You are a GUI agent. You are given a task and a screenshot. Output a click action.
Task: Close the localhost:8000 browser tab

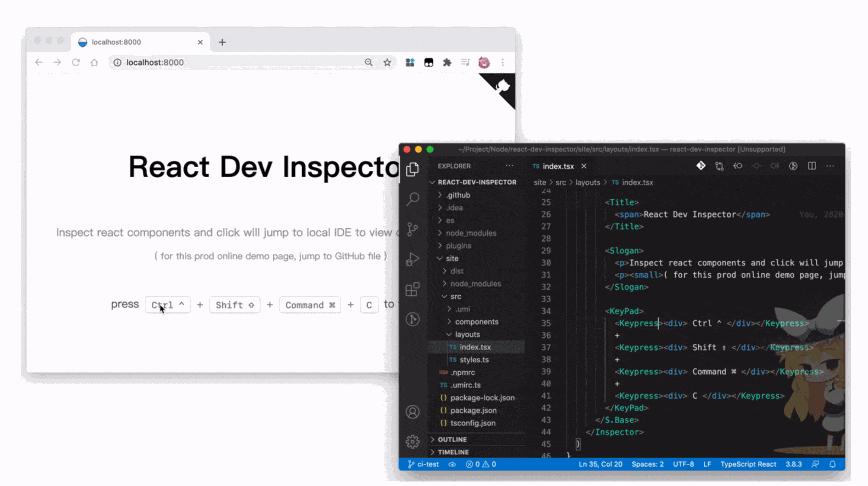(200, 42)
